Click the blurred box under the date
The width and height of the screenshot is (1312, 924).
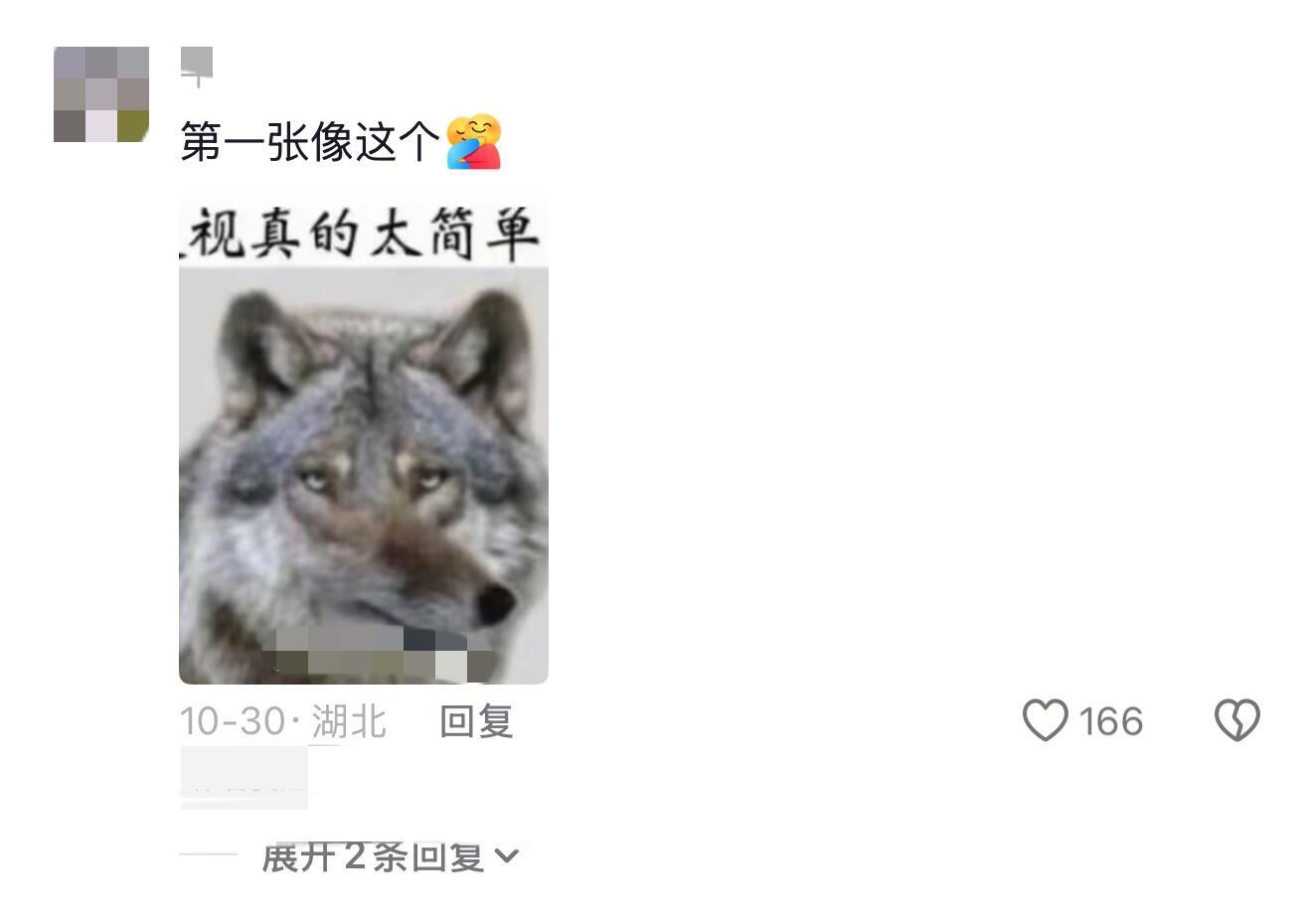[x=245, y=777]
